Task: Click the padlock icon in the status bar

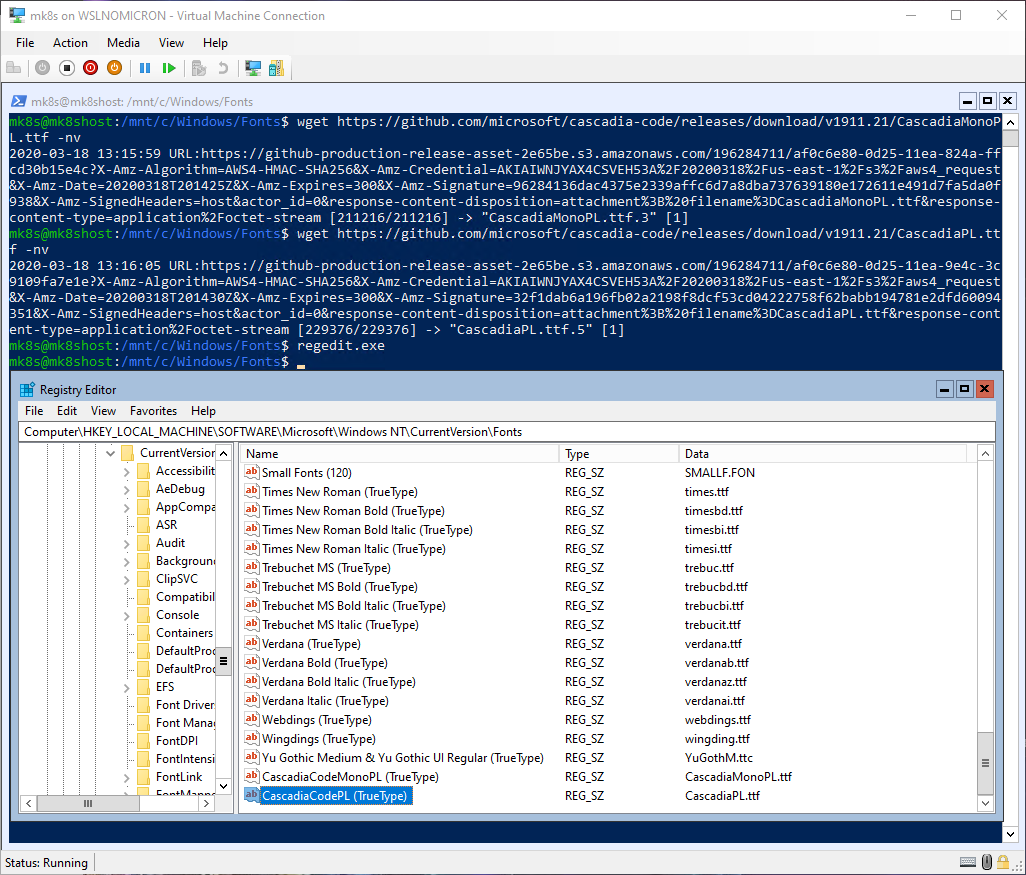Action: [1003, 862]
